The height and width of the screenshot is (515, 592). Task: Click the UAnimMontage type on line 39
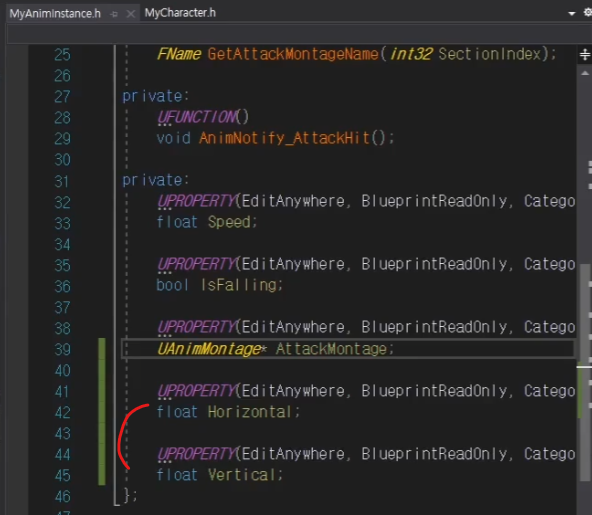(209, 349)
